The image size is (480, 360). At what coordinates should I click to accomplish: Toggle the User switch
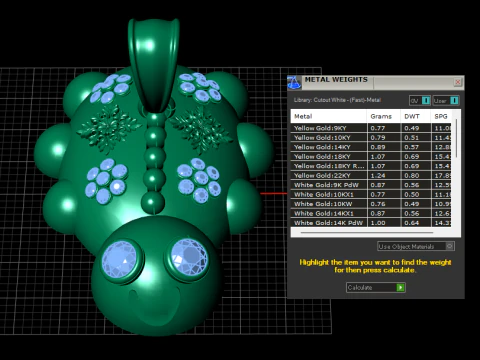click(446, 101)
